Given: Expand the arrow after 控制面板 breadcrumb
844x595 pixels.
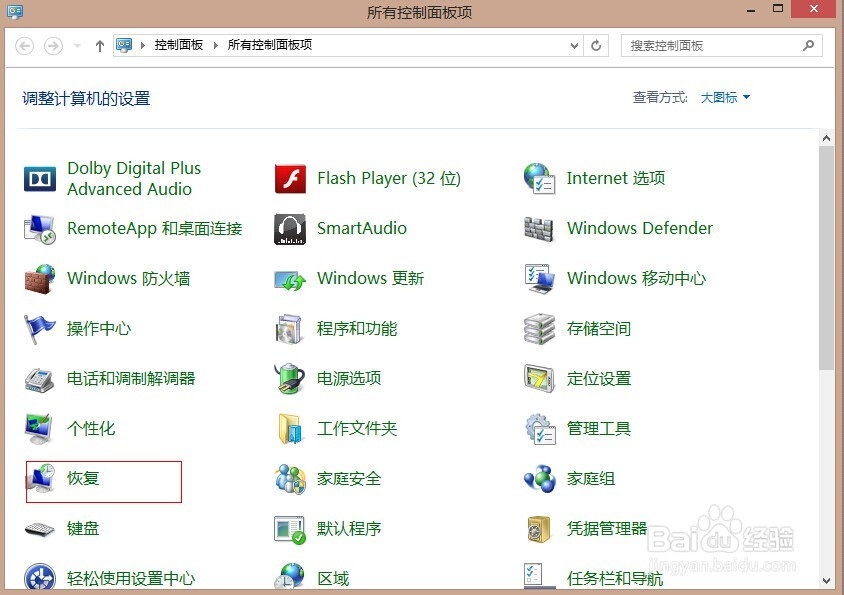Looking at the screenshot, I should tap(216, 45).
